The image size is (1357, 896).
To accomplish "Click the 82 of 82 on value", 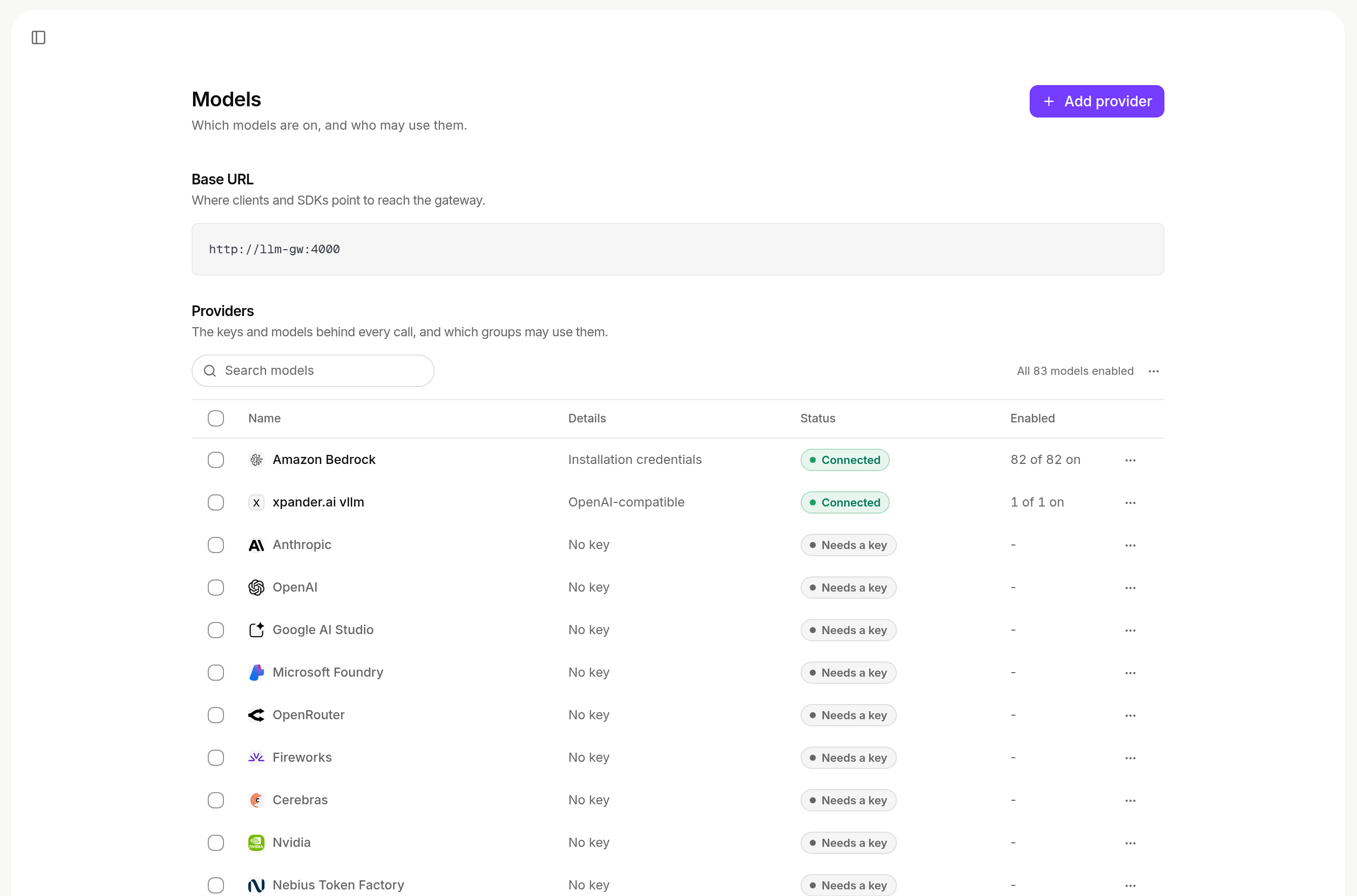I will click(x=1045, y=460).
